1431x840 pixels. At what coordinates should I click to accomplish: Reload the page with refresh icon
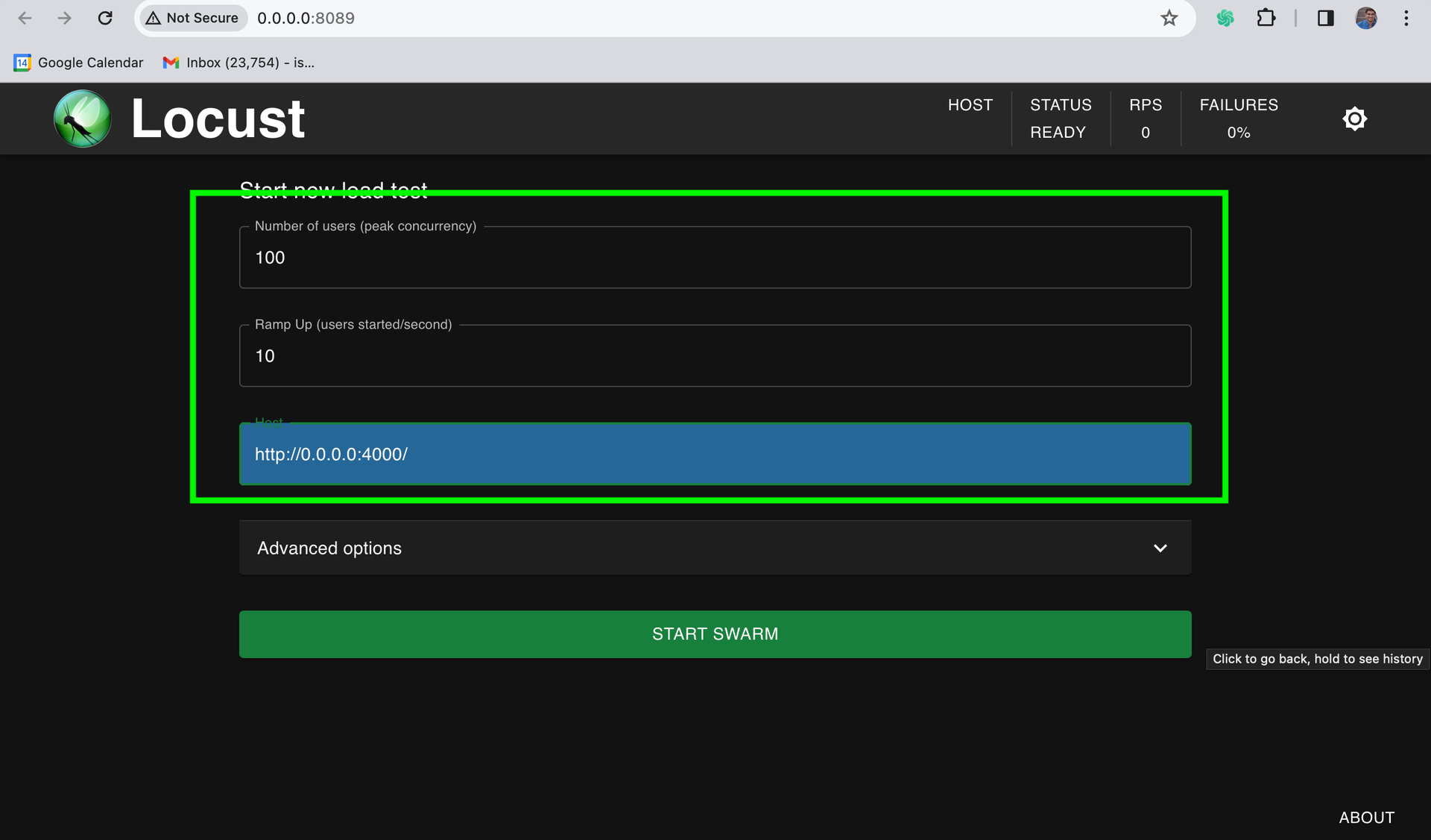(105, 18)
